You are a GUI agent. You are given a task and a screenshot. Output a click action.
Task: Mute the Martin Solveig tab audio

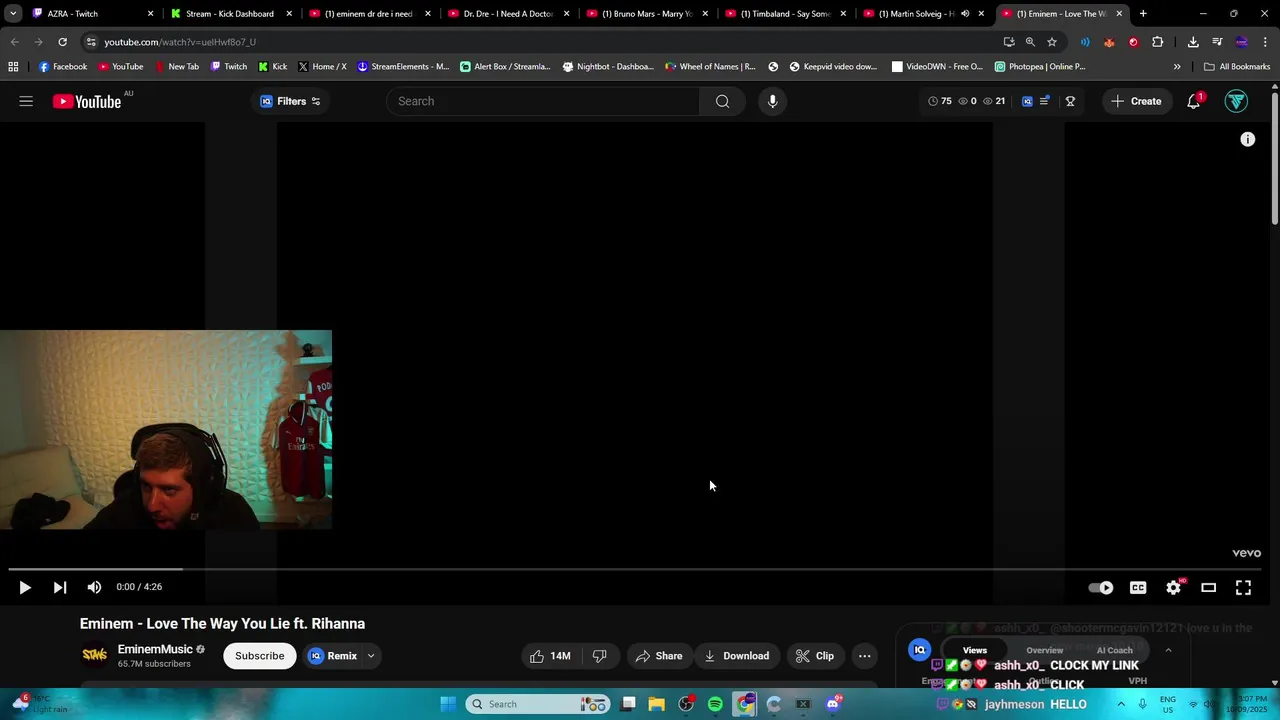tap(965, 14)
